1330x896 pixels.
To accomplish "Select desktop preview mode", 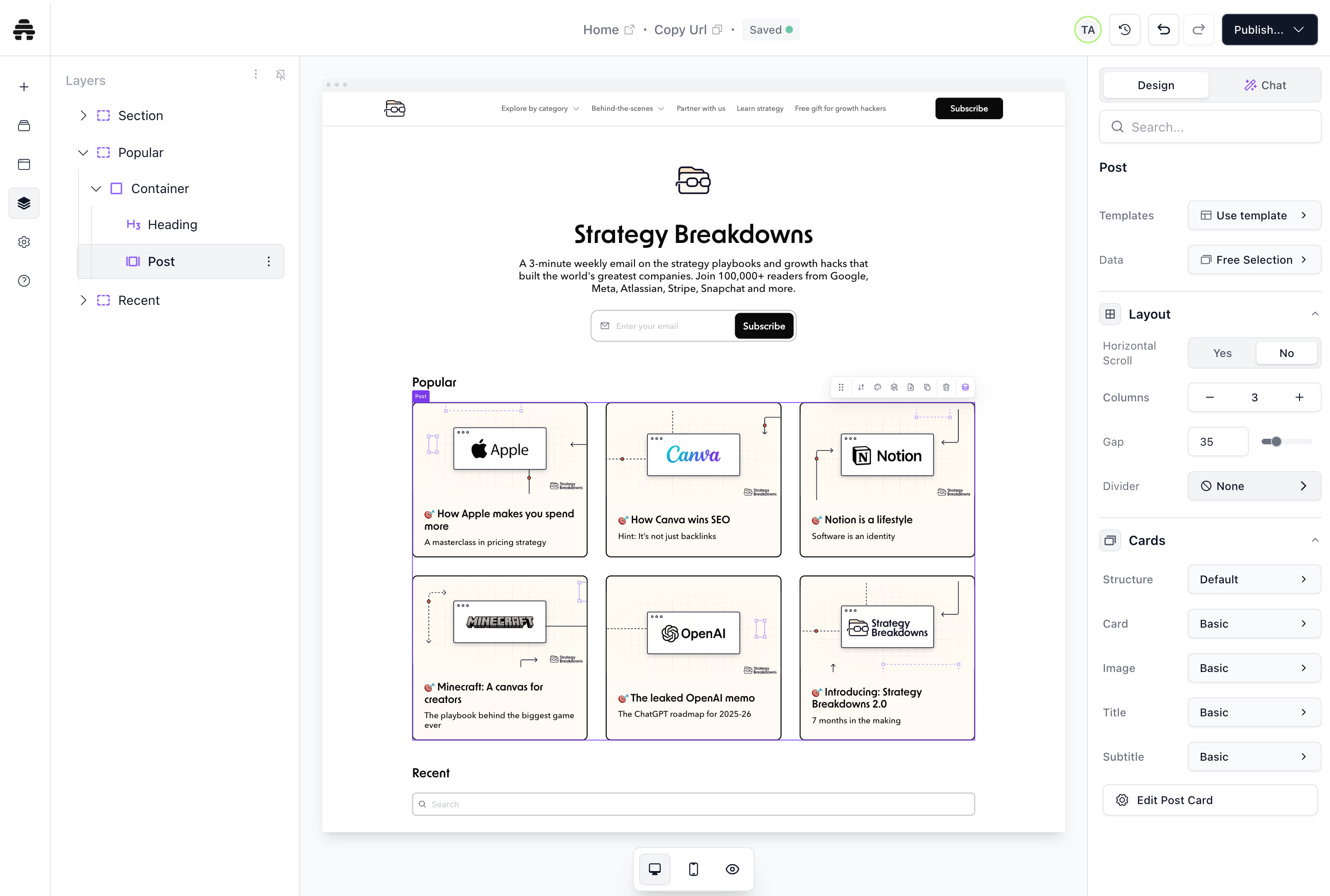I will click(x=655, y=869).
